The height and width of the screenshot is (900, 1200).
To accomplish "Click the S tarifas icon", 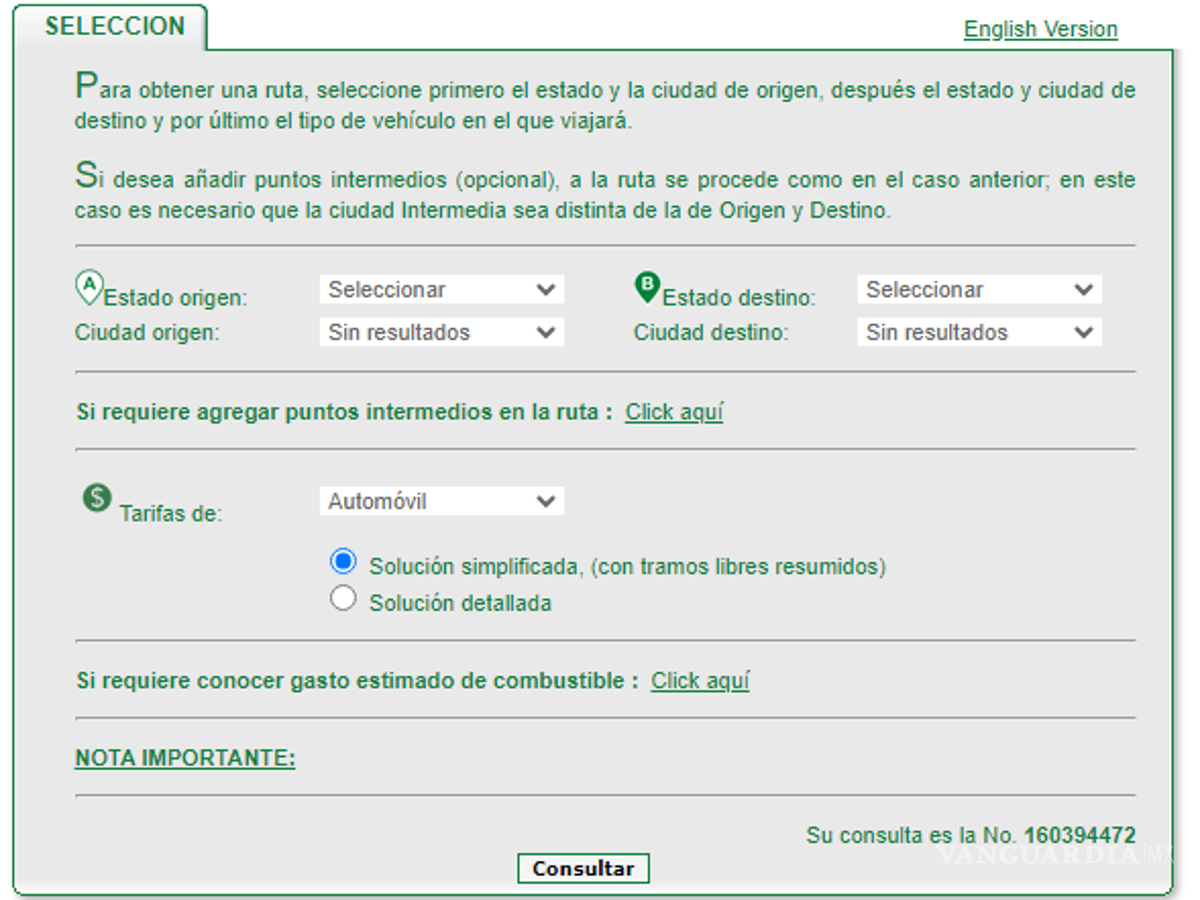I will click(x=96, y=497).
